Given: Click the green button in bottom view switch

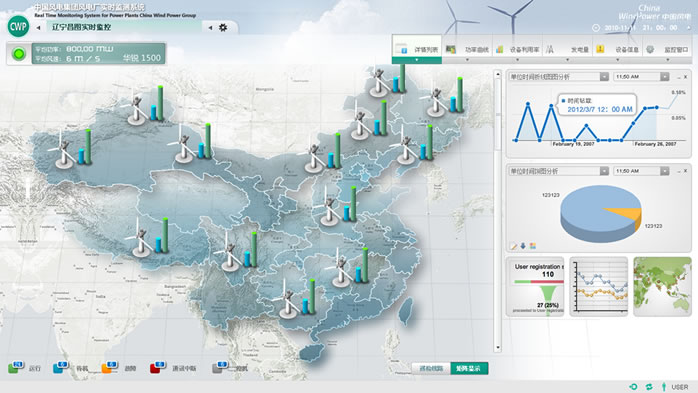Looking at the screenshot, I should click(469, 368).
